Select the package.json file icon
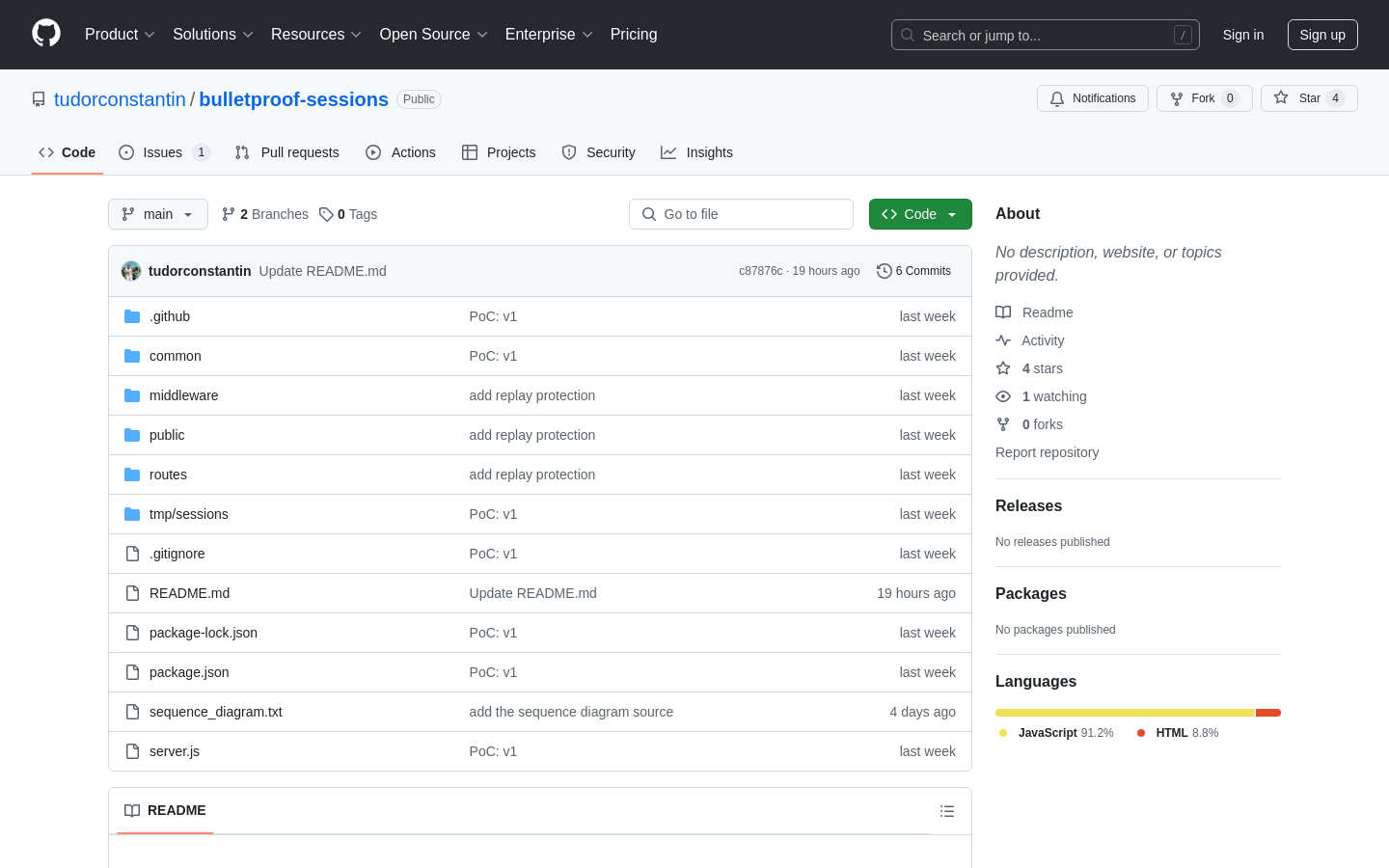1389x868 pixels. [132, 672]
